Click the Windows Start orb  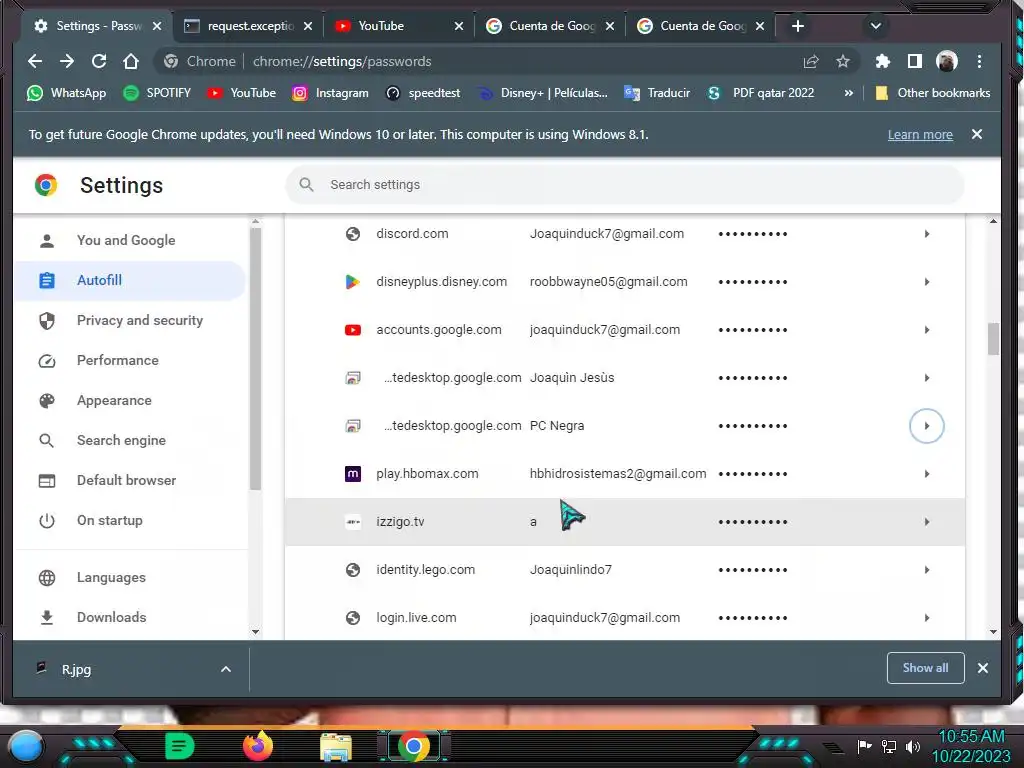25,746
